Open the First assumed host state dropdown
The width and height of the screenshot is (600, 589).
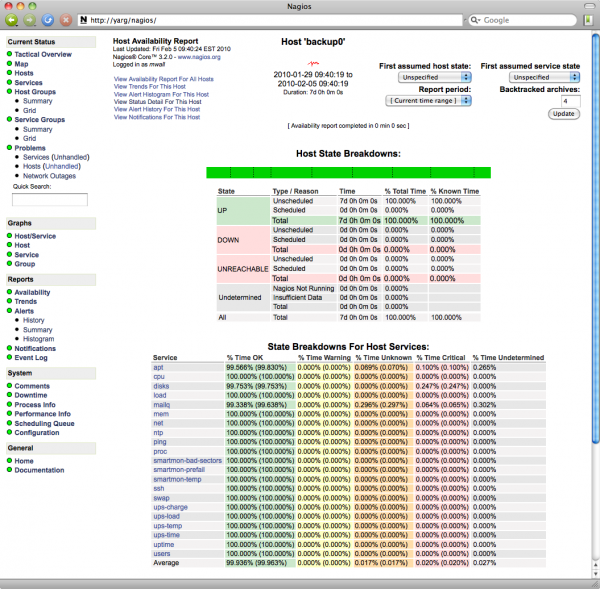[x=435, y=77]
